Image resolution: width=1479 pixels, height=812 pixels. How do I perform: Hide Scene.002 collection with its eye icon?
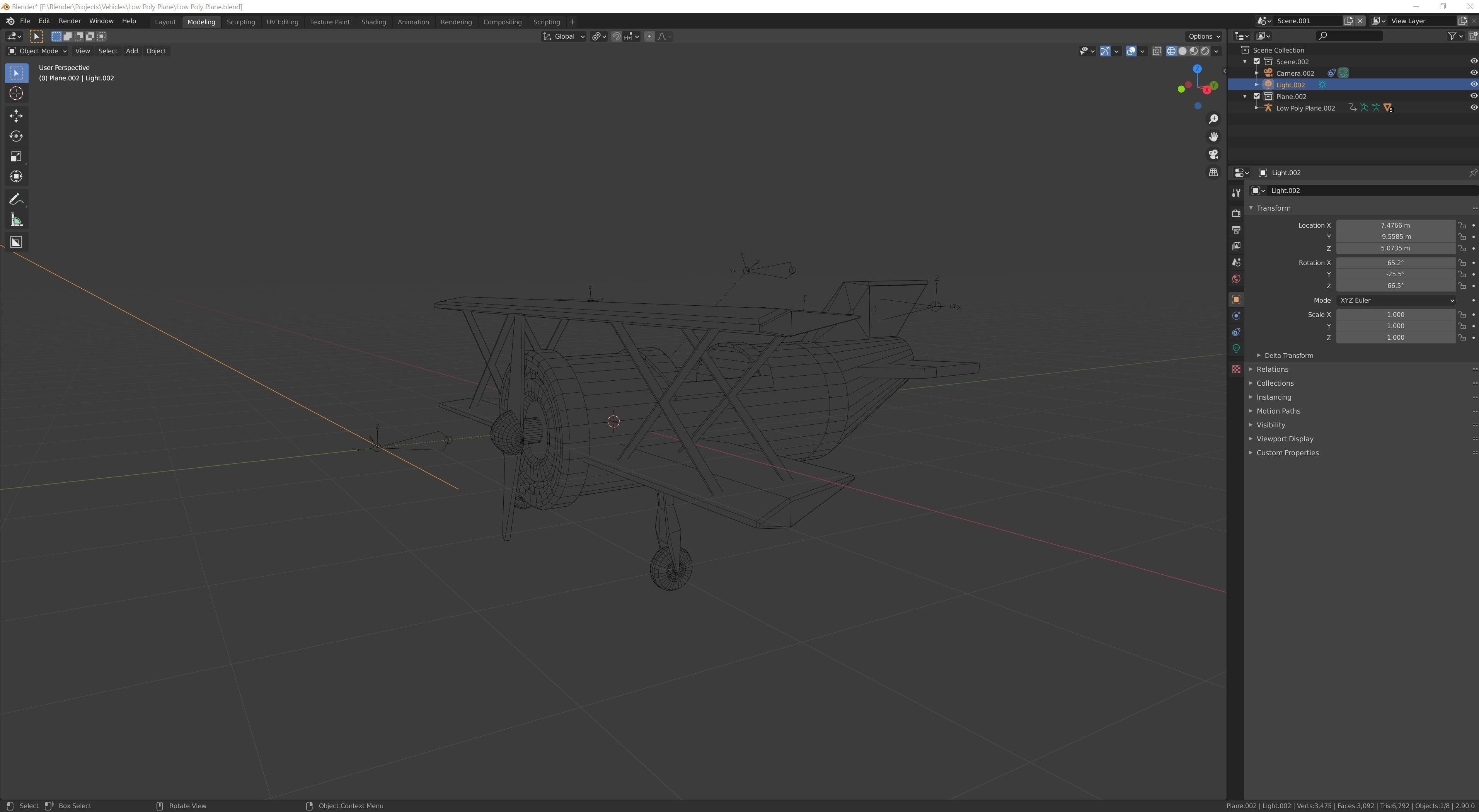click(x=1473, y=61)
